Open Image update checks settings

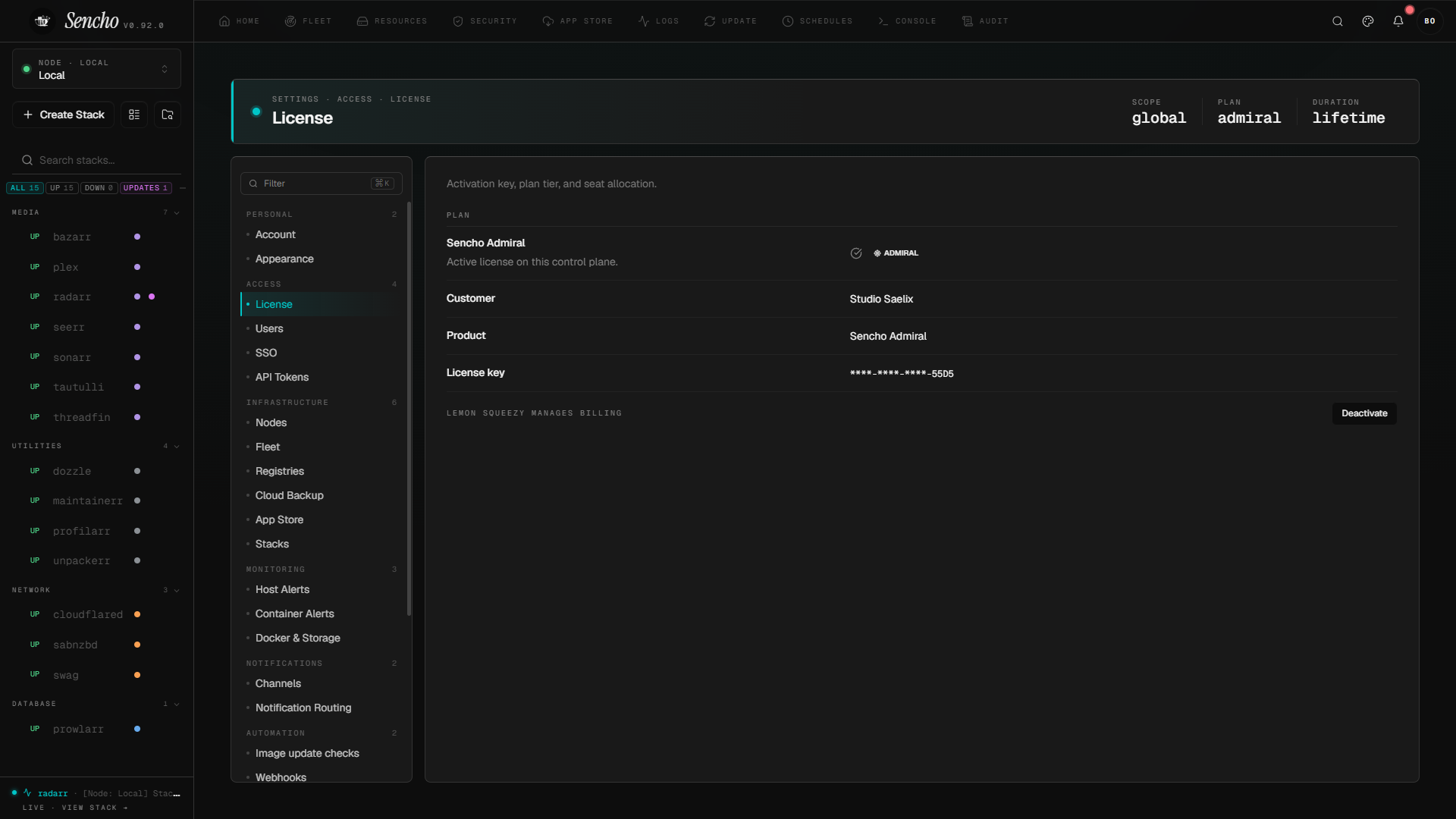322,754
